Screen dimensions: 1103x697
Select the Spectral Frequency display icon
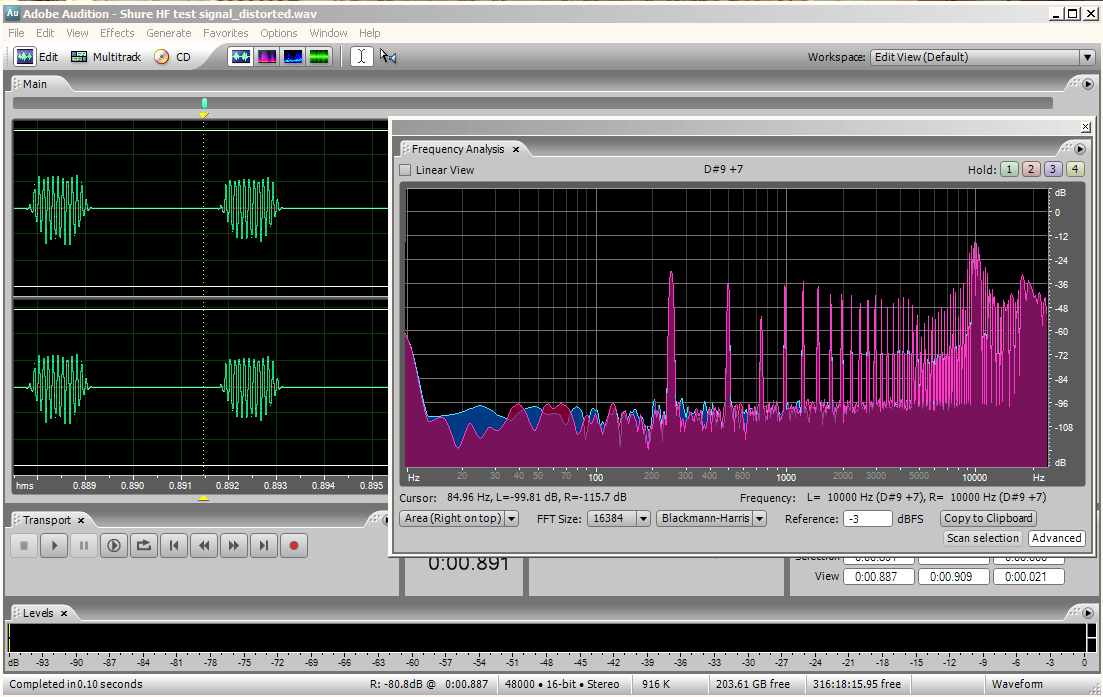click(x=267, y=56)
